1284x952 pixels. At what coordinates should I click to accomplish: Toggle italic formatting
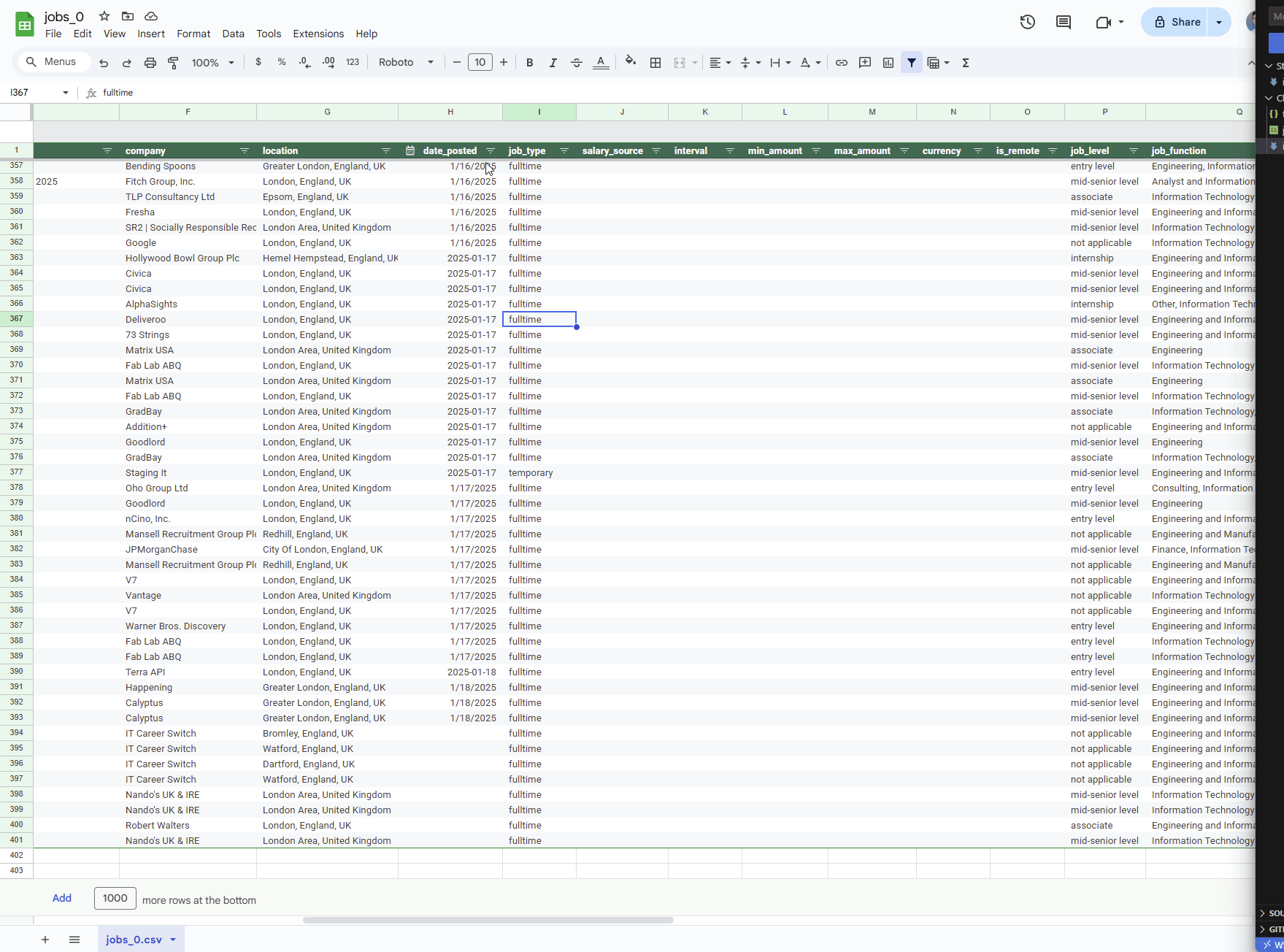(x=553, y=62)
